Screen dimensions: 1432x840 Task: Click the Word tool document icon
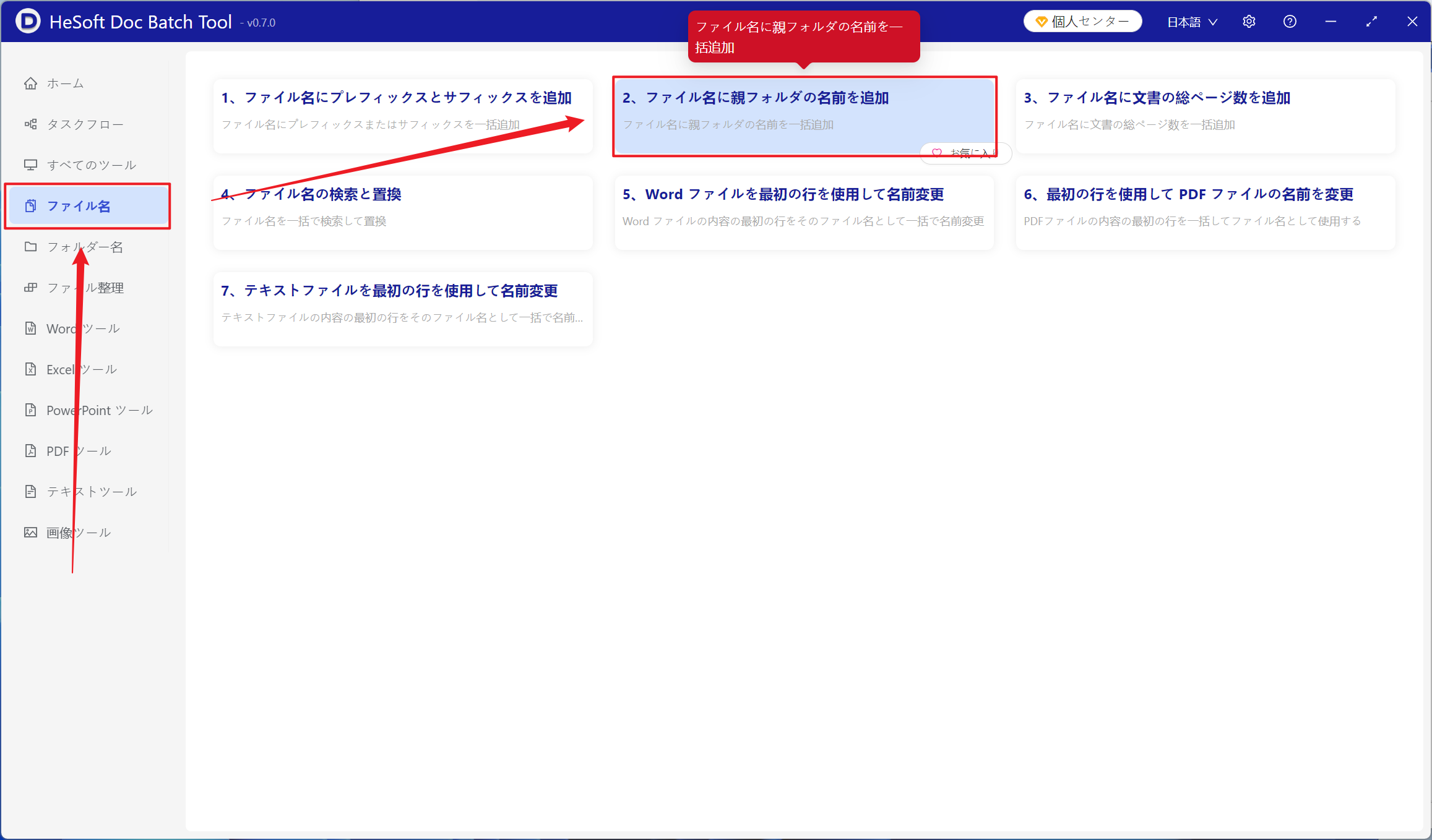(30, 328)
